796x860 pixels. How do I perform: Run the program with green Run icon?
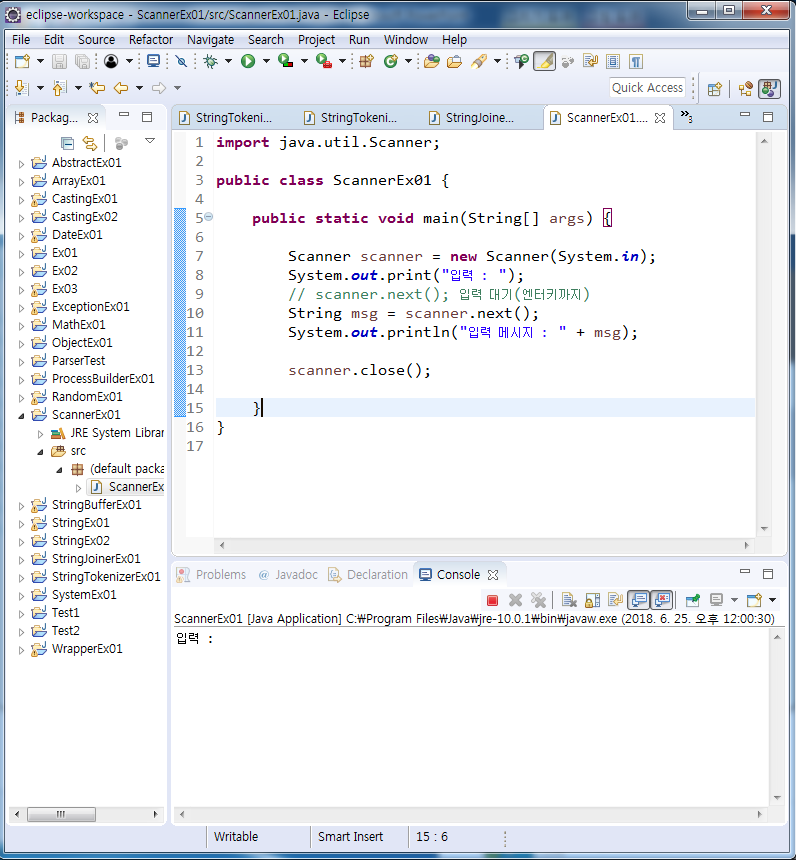pos(248,61)
